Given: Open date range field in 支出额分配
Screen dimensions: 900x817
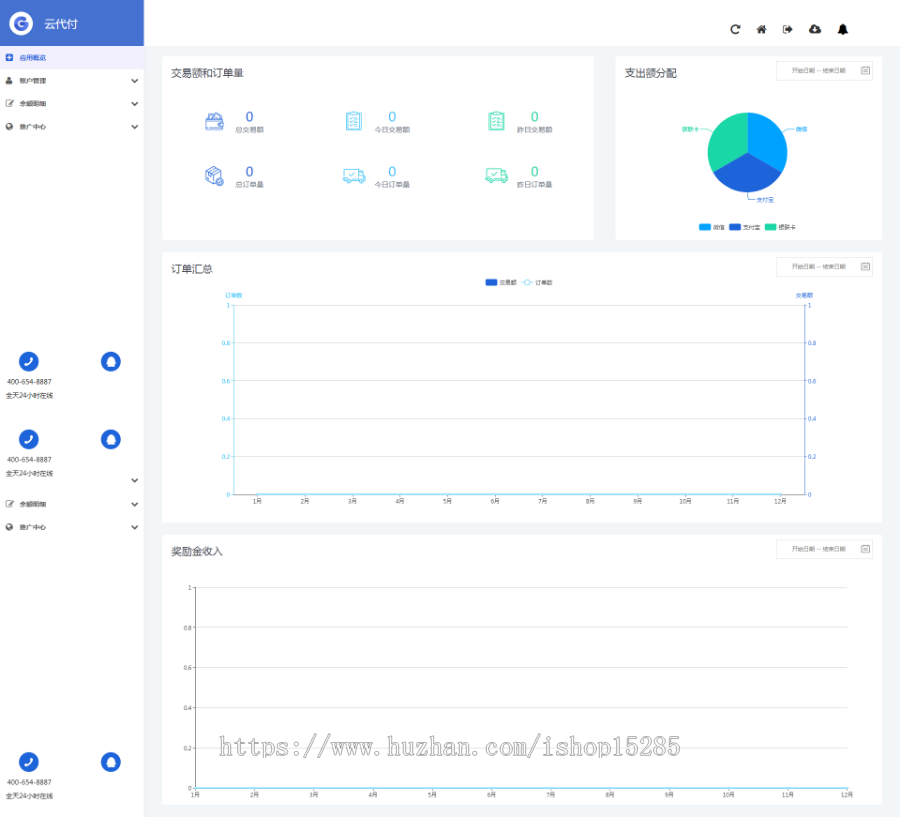Looking at the screenshot, I should tap(818, 71).
